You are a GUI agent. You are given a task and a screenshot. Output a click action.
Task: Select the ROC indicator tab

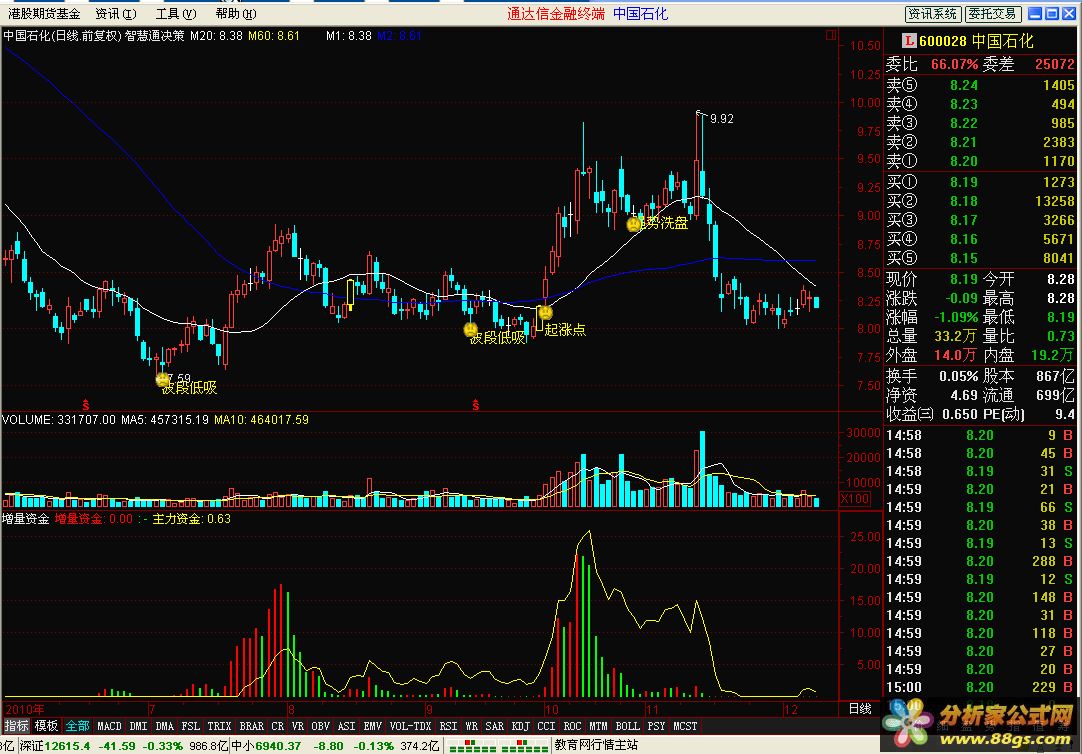pos(572,726)
